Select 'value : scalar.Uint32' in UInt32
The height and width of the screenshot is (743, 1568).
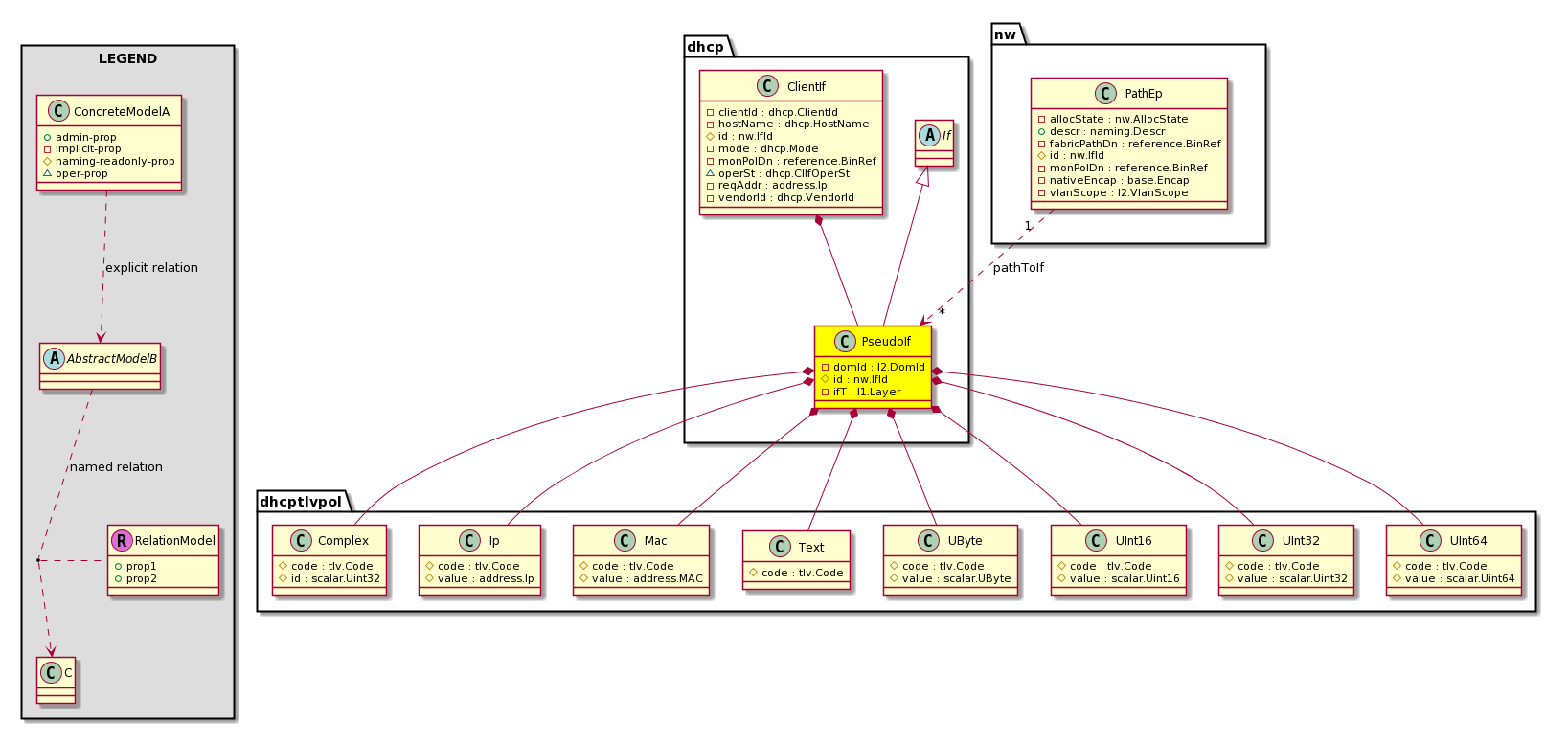click(x=1292, y=578)
